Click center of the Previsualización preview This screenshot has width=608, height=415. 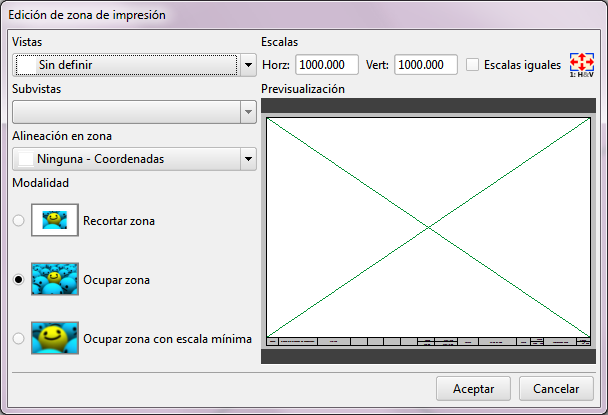click(429, 228)
